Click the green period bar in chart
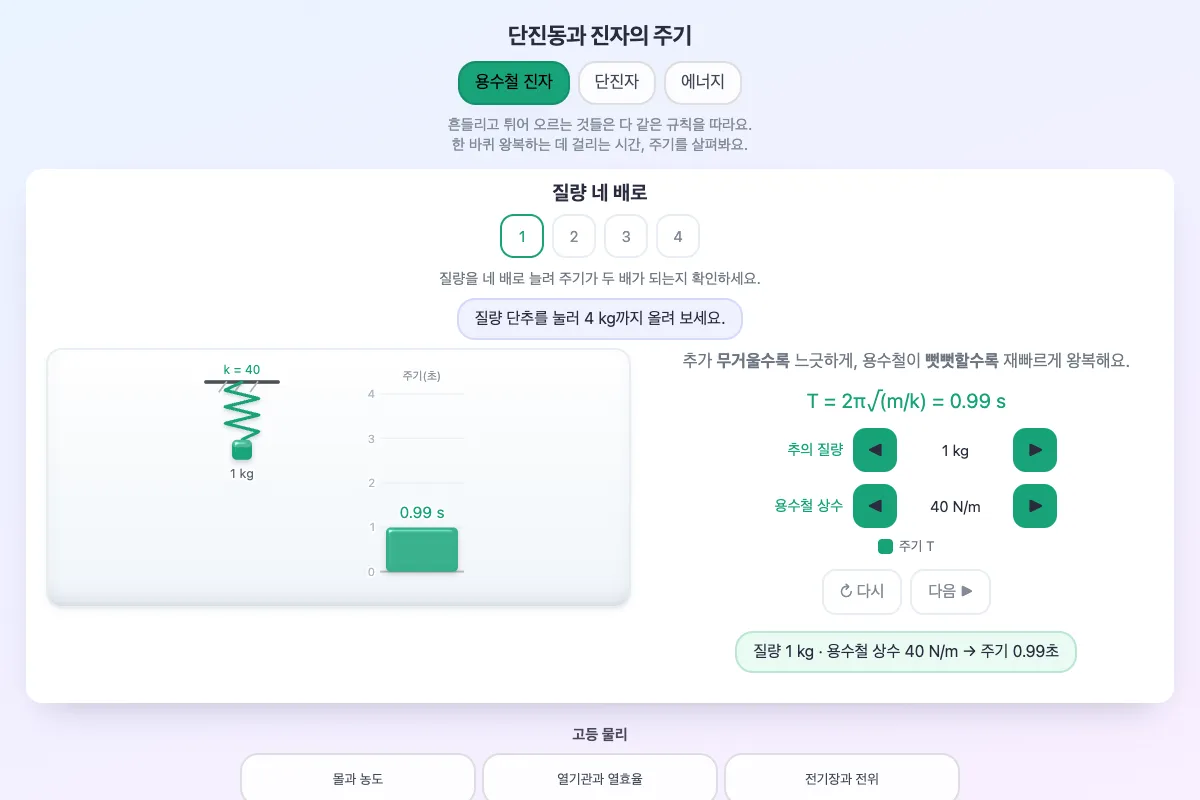Screen dimensions: 1200x800 (422, 550)
